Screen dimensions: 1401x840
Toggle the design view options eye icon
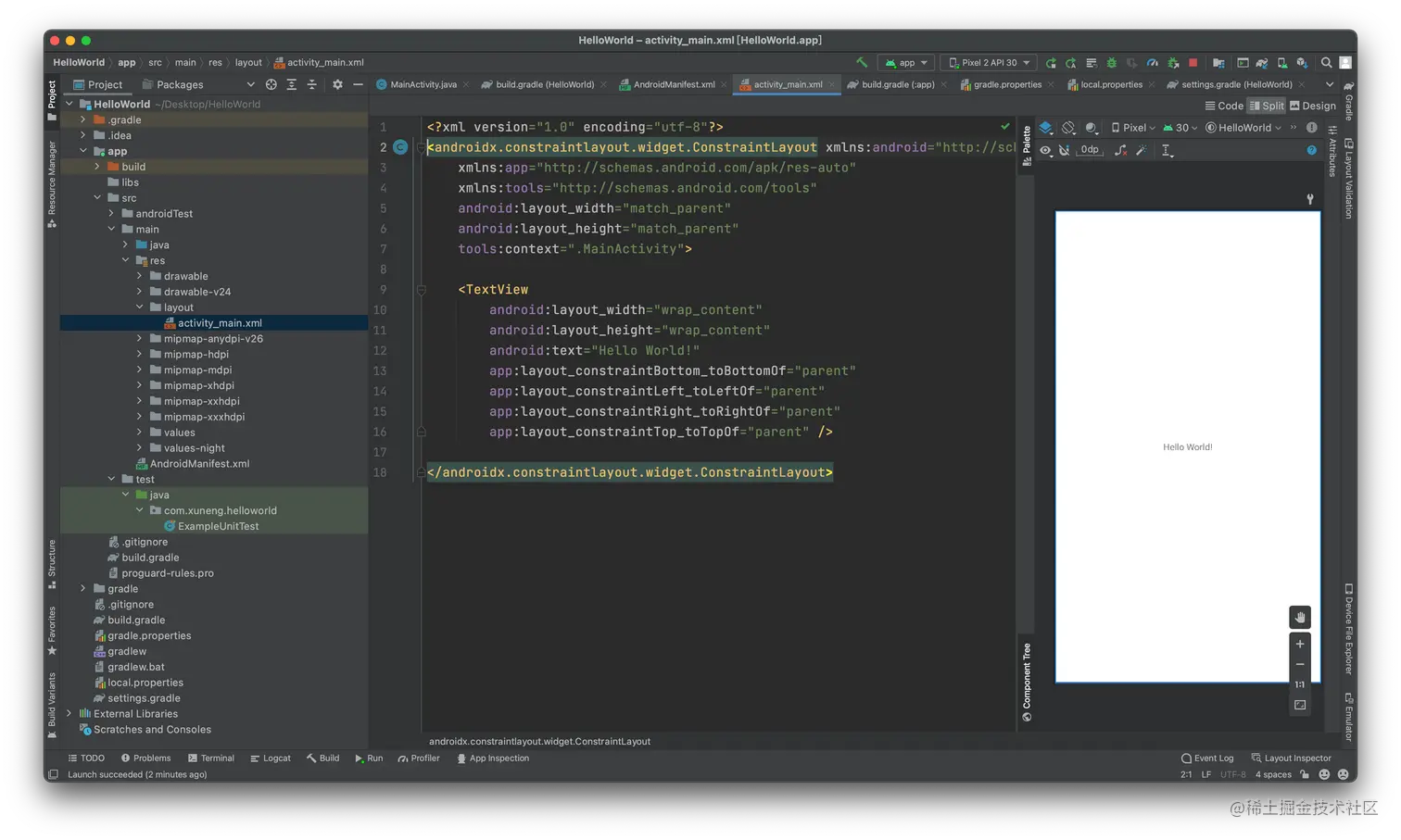pos(1045,150)
